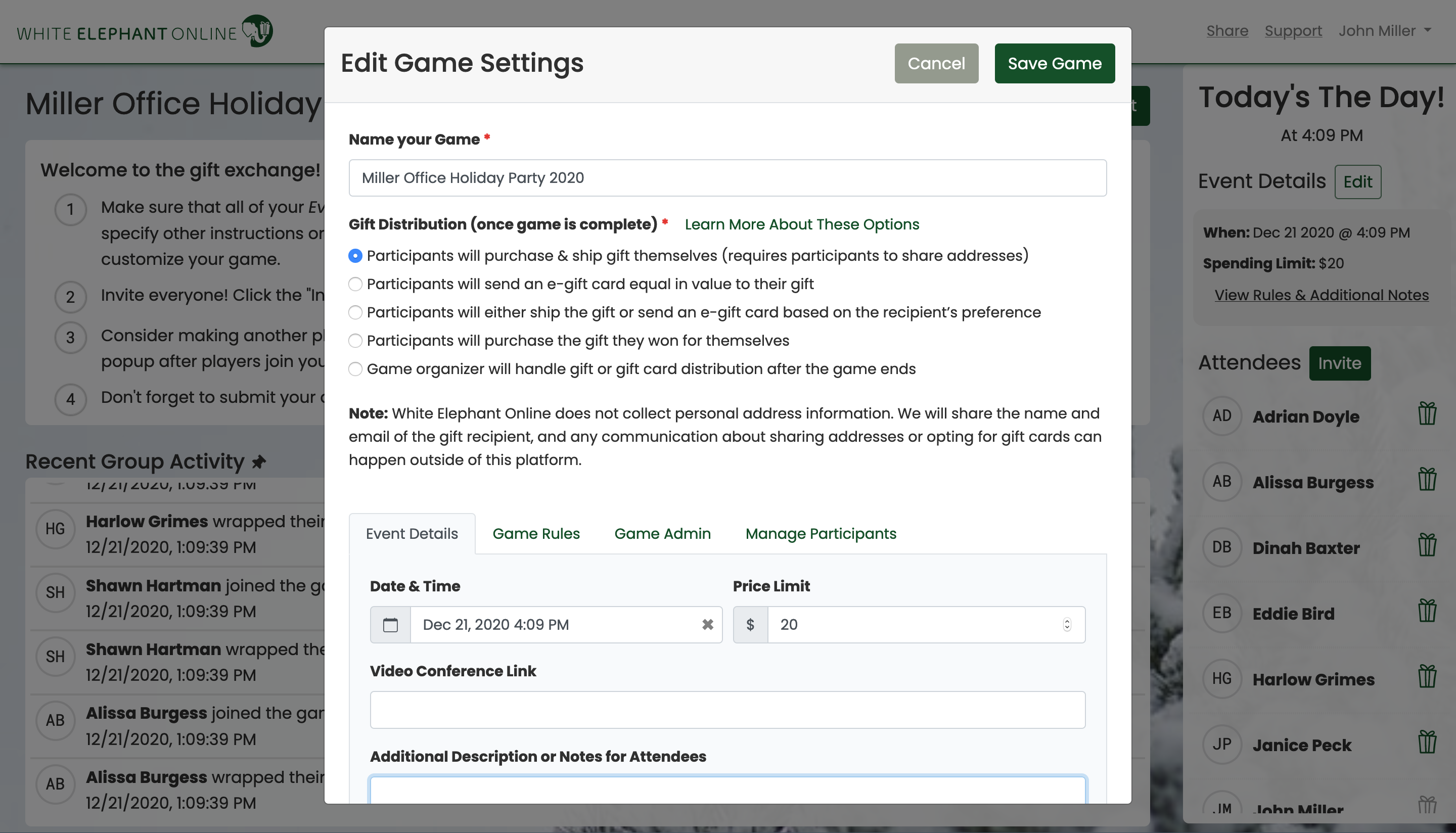The height and width of the screenshot is (833, 1456).
Task: Cancel editing game settings
Action: pyautogui.click(x=936, y=64)
